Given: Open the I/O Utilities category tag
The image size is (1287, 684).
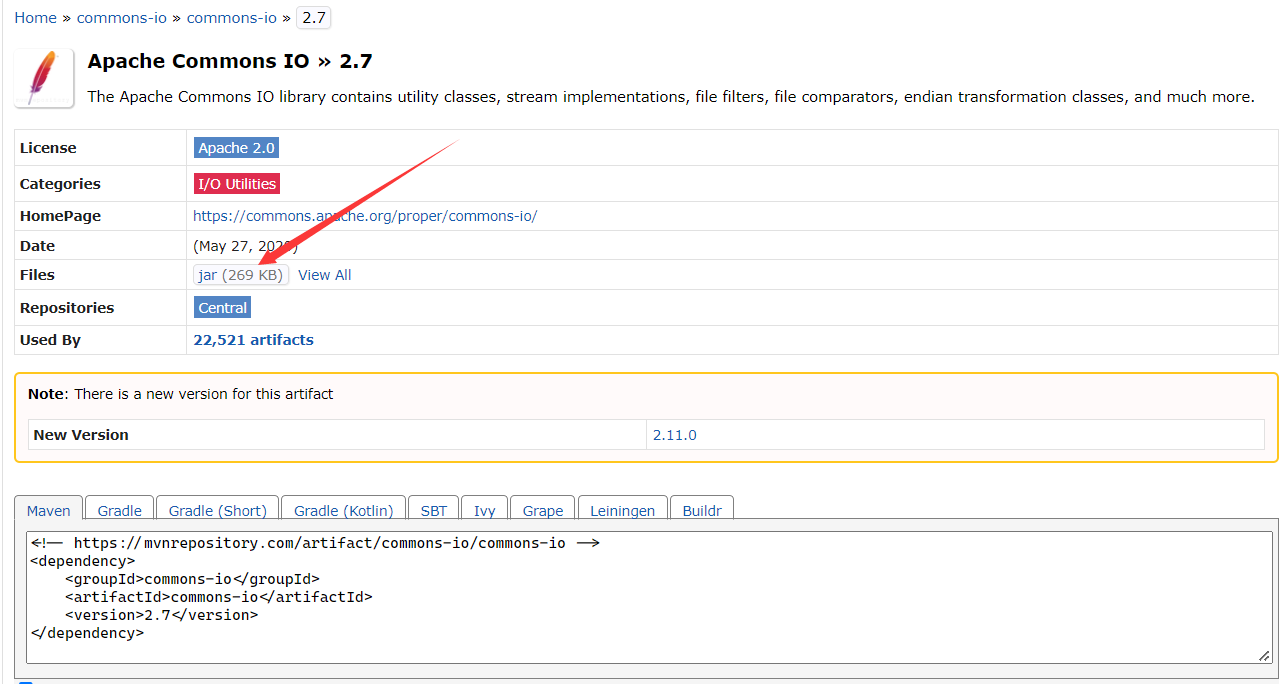Looking at the screenshot, I should (237, 184).
